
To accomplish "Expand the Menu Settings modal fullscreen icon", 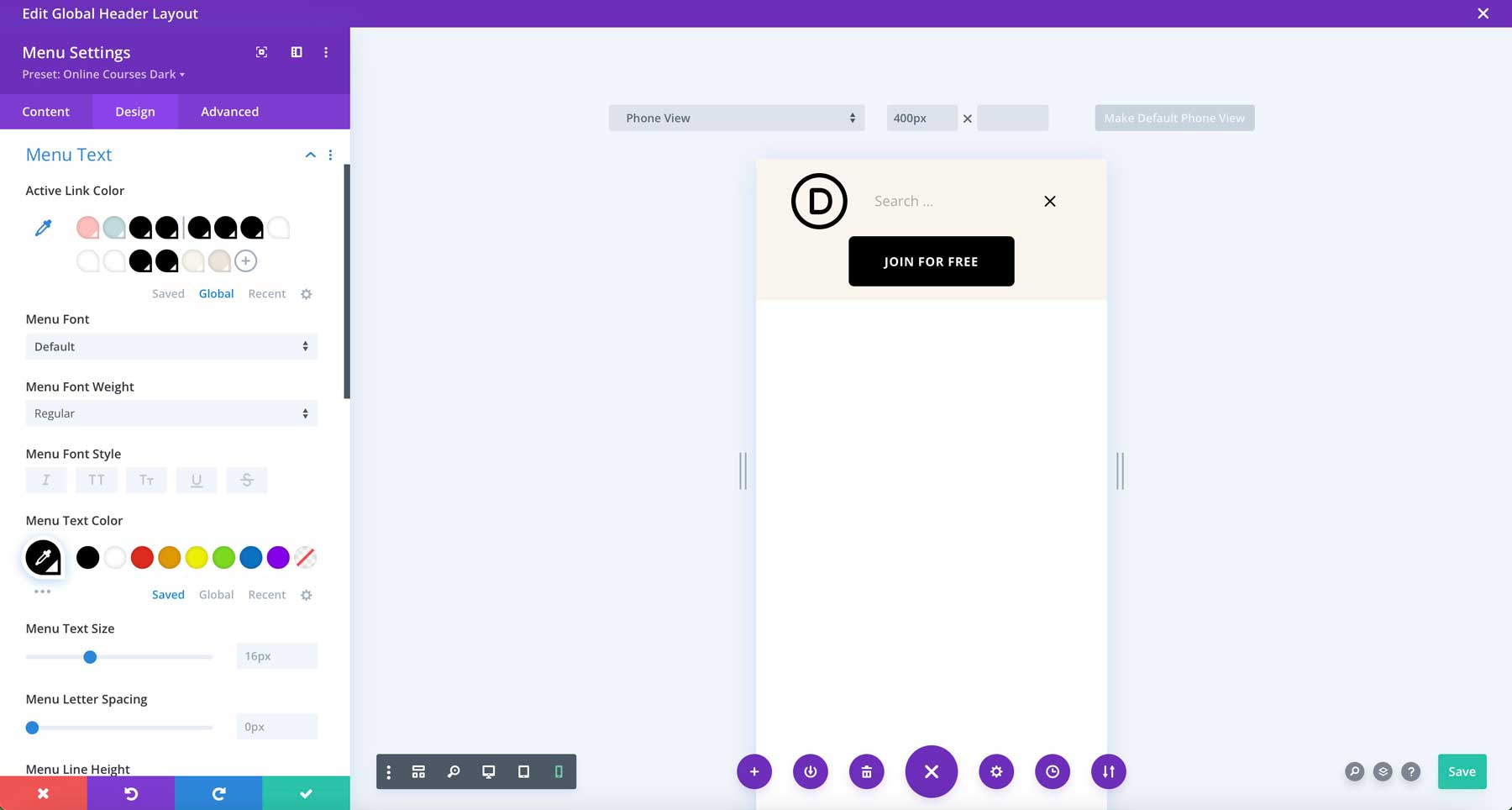I will (x=261, y=51).
